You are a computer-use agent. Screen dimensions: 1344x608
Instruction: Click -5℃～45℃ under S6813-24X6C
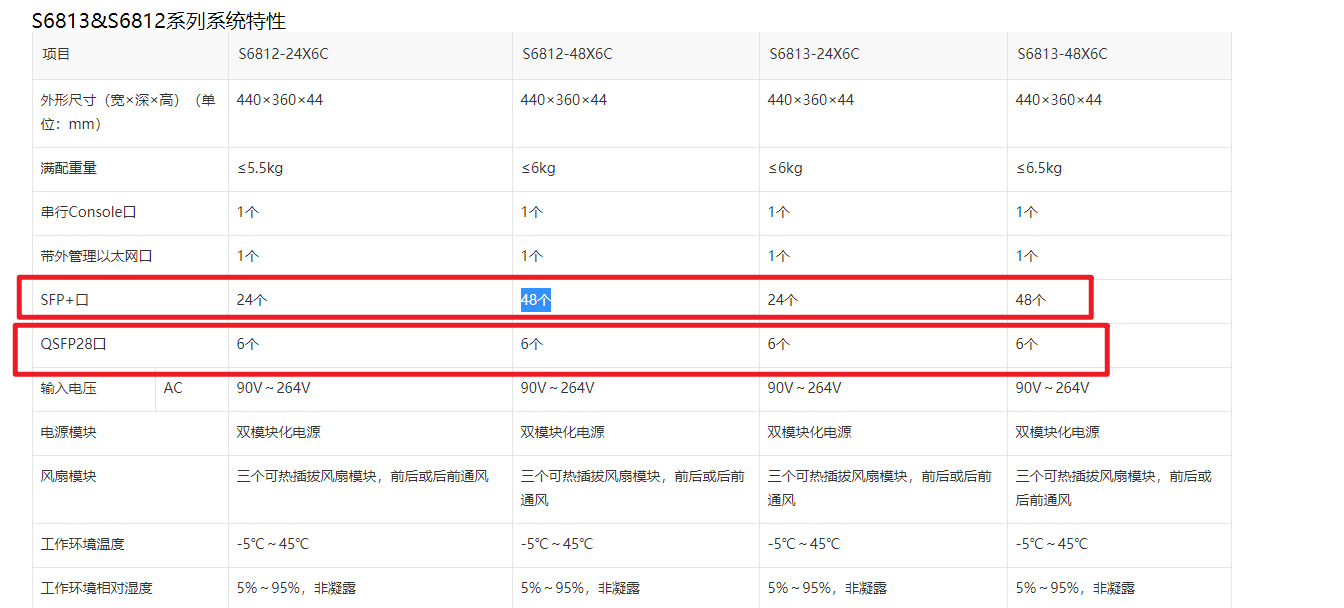(804, 544)
